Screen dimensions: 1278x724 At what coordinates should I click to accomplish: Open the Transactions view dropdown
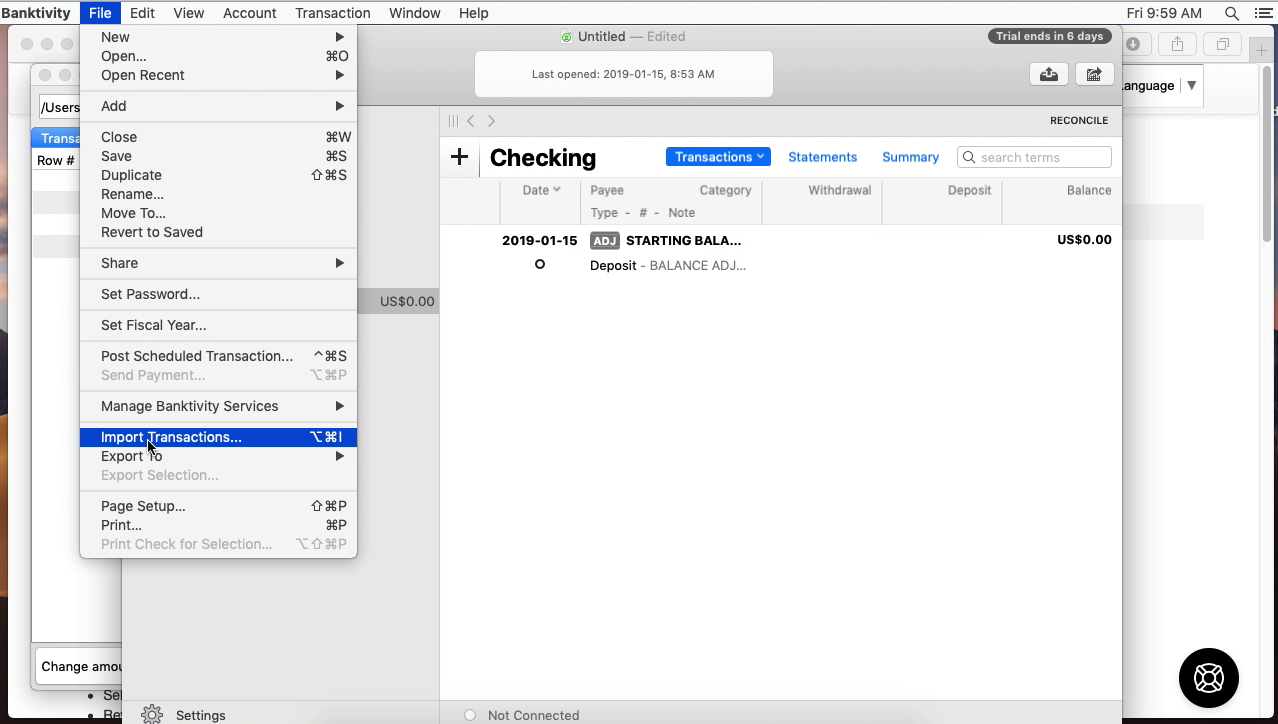[718, 157]
